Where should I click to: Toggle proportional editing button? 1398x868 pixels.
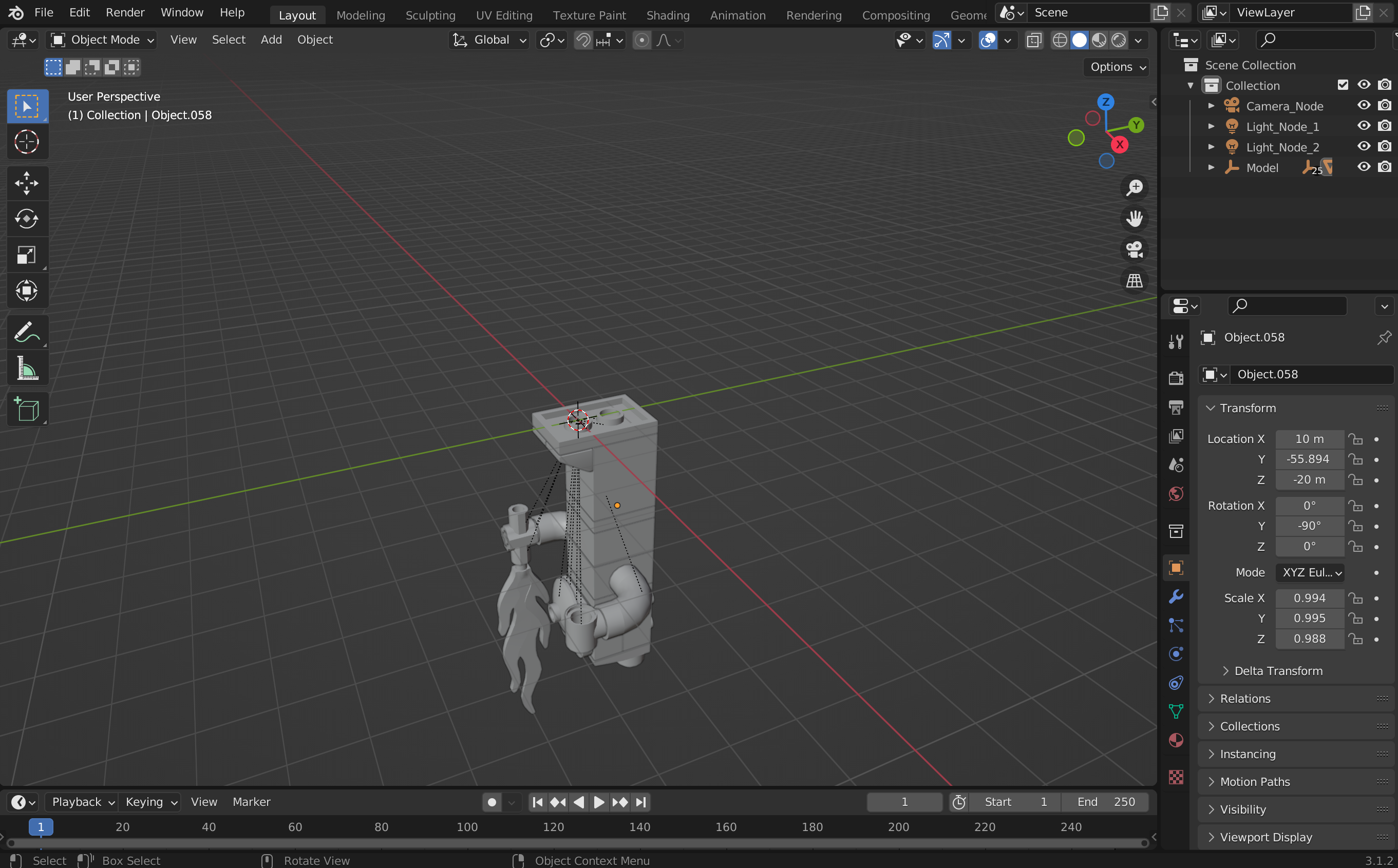point(642,40)
